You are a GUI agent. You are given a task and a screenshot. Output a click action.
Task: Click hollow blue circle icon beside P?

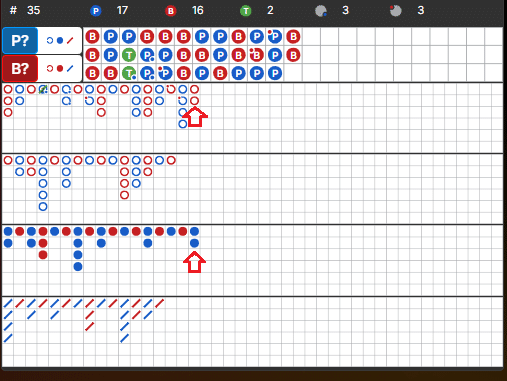coord(50,41)
